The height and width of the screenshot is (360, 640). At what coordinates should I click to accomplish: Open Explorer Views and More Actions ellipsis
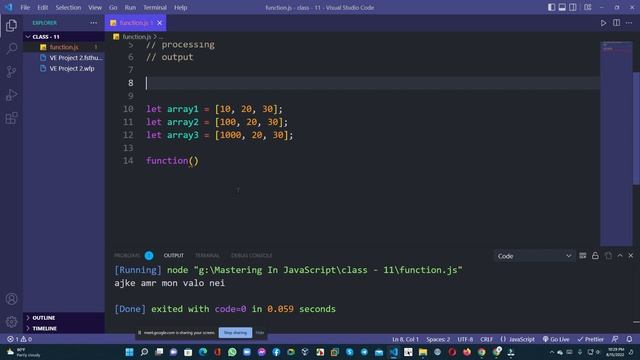[x=93, y=23]
